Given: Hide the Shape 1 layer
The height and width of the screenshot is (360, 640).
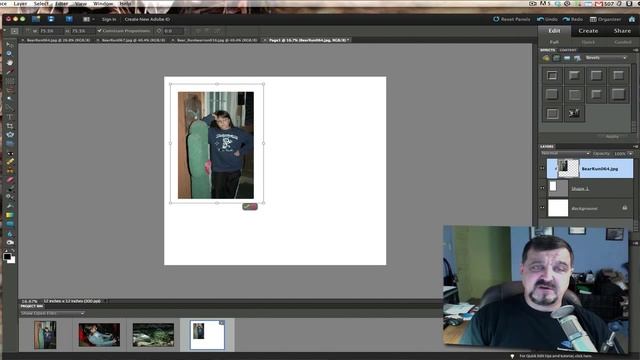Looking at the screenshot, I should coord(542,188).
